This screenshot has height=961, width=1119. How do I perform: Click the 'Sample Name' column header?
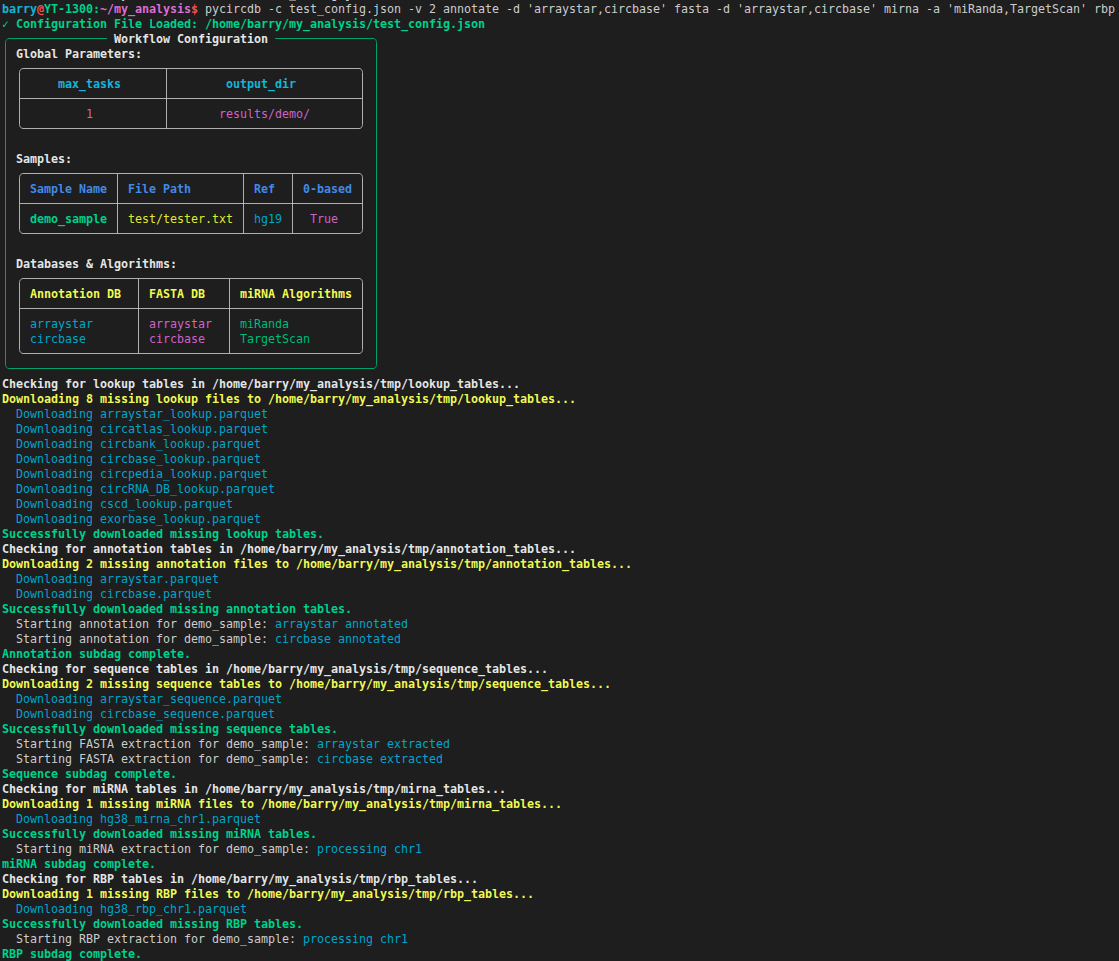click(x=68, y=189)
